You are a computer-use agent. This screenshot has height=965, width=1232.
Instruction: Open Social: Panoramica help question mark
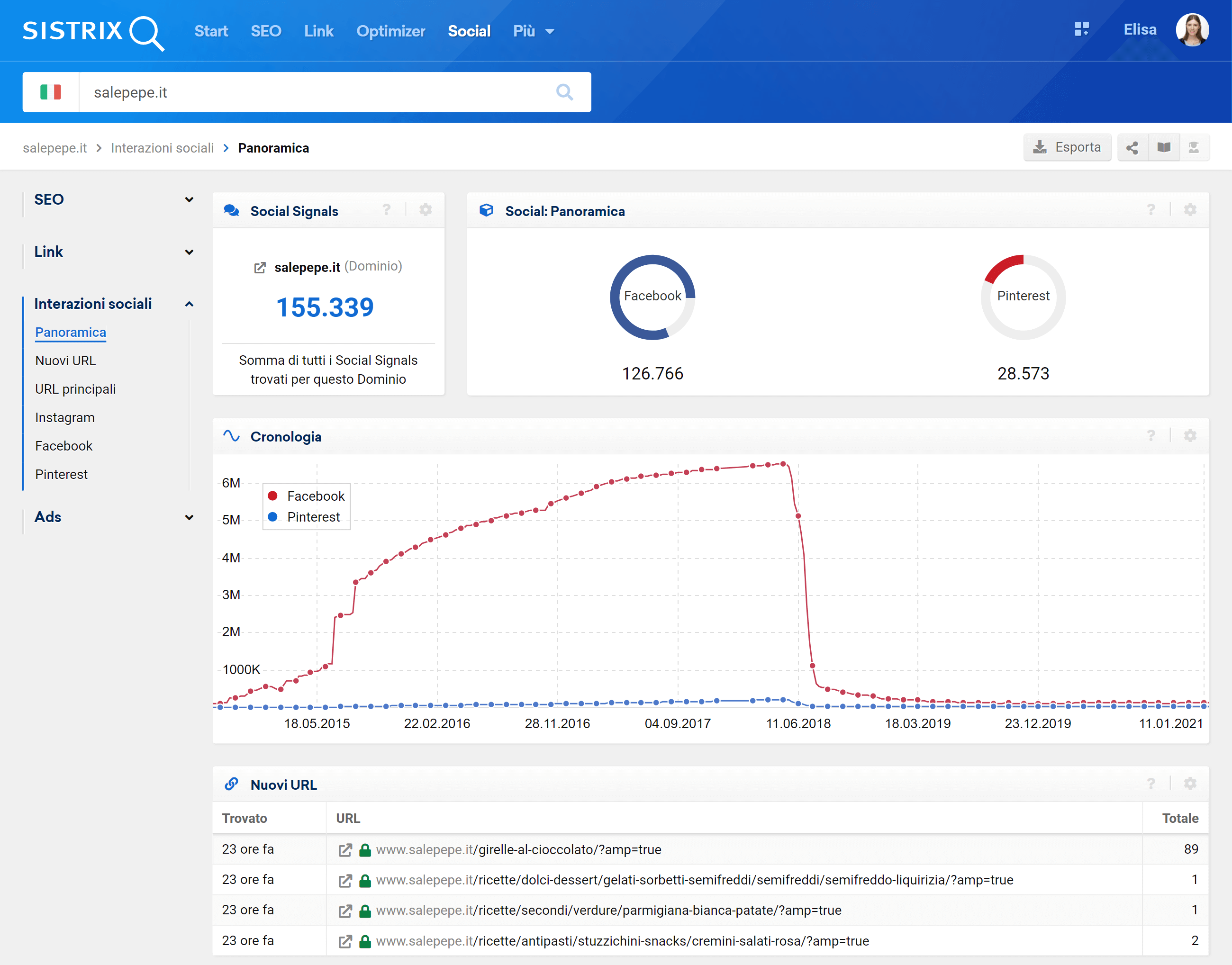coord(1151,210)
